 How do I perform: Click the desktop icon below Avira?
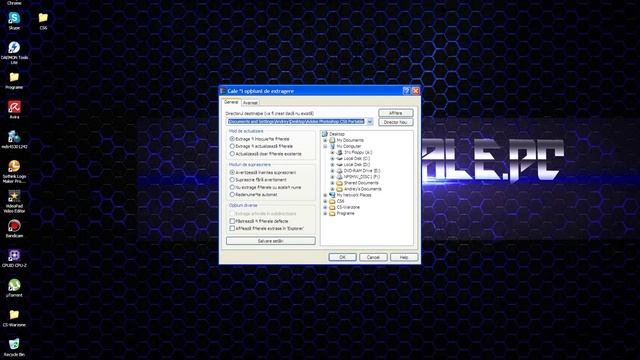tap(14, 137)
